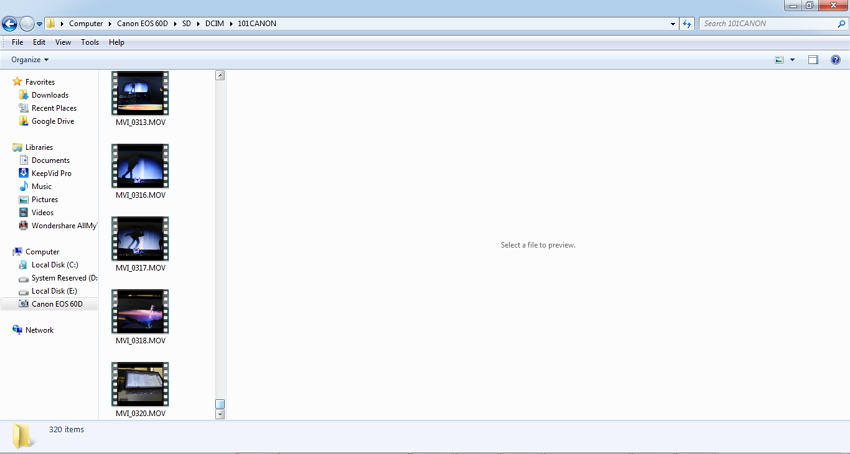850x454 pixels.
Task: Click the Downloads folder icon
Action: pos(23,95)
